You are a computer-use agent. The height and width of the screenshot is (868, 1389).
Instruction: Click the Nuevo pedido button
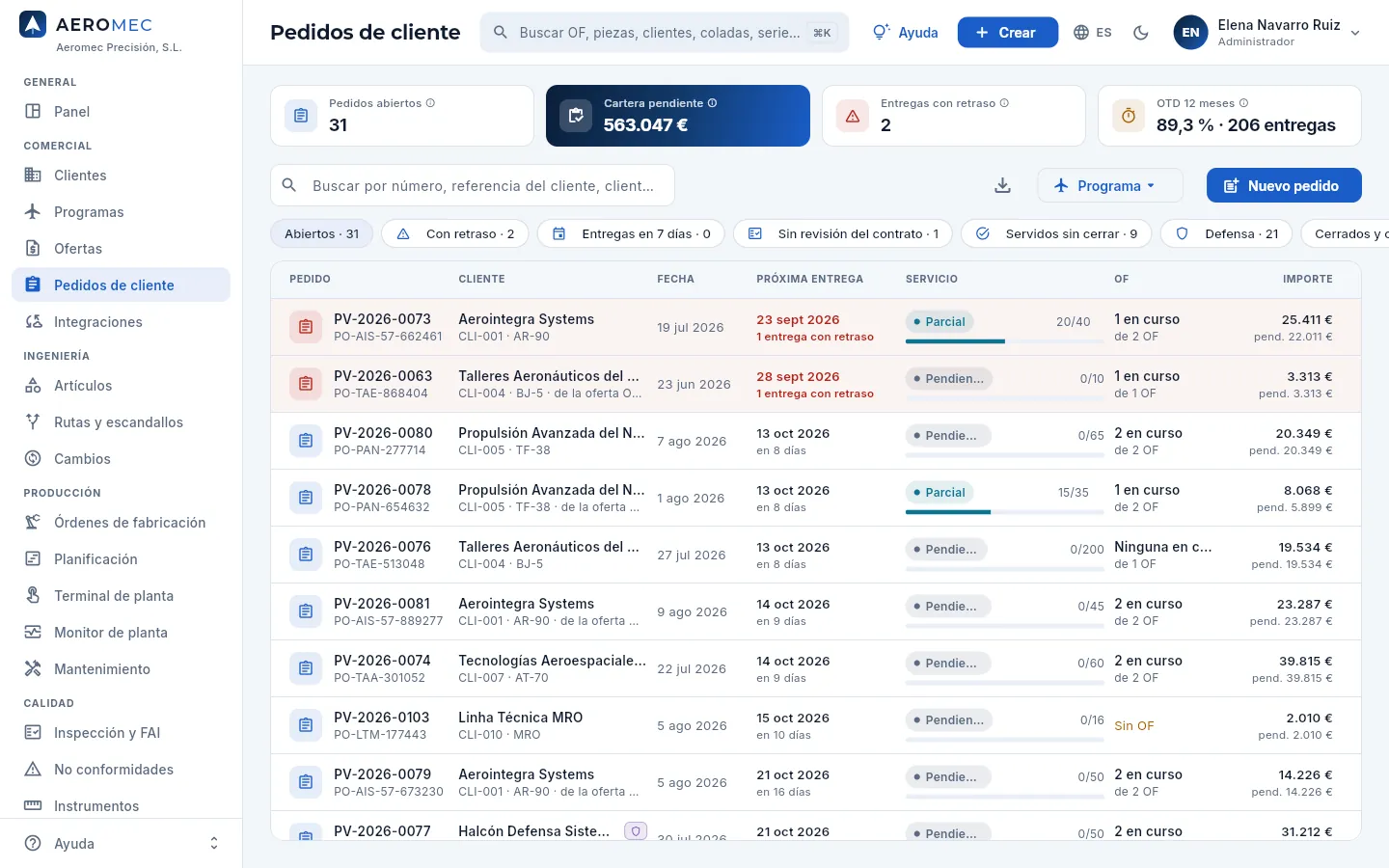(1284, 185)
